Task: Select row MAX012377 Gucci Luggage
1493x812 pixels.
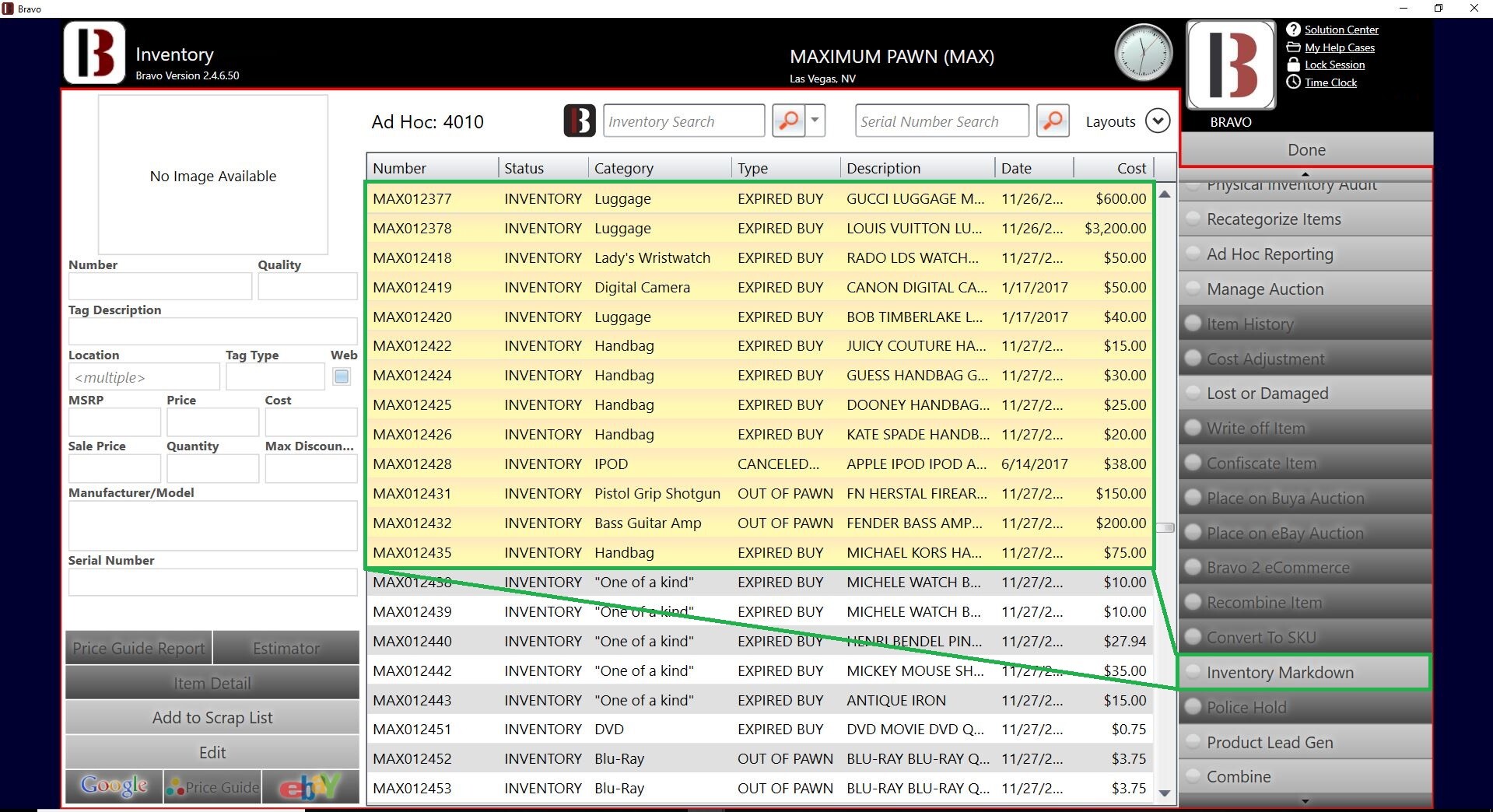Action: [x=759, y=198]
